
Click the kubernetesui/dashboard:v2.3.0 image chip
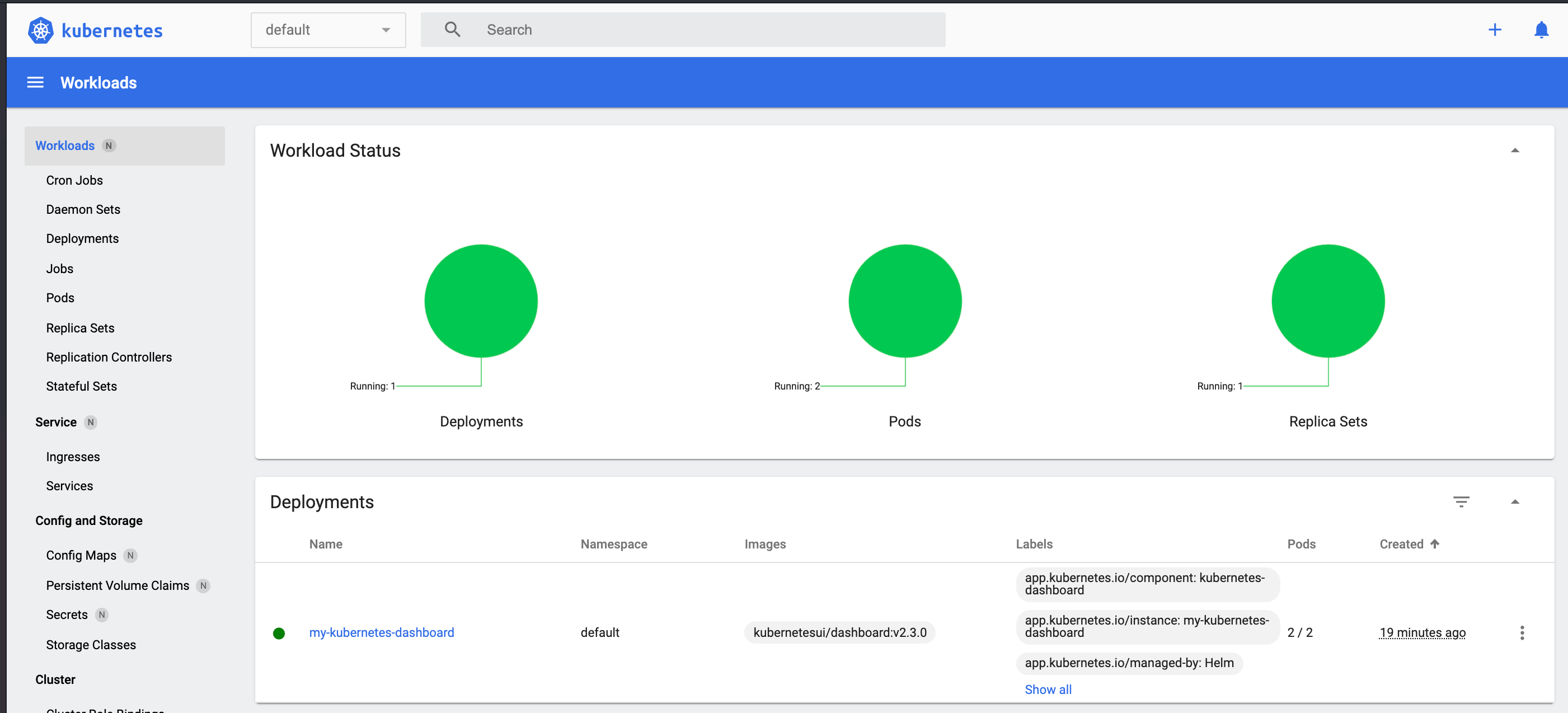coord(840,632)
